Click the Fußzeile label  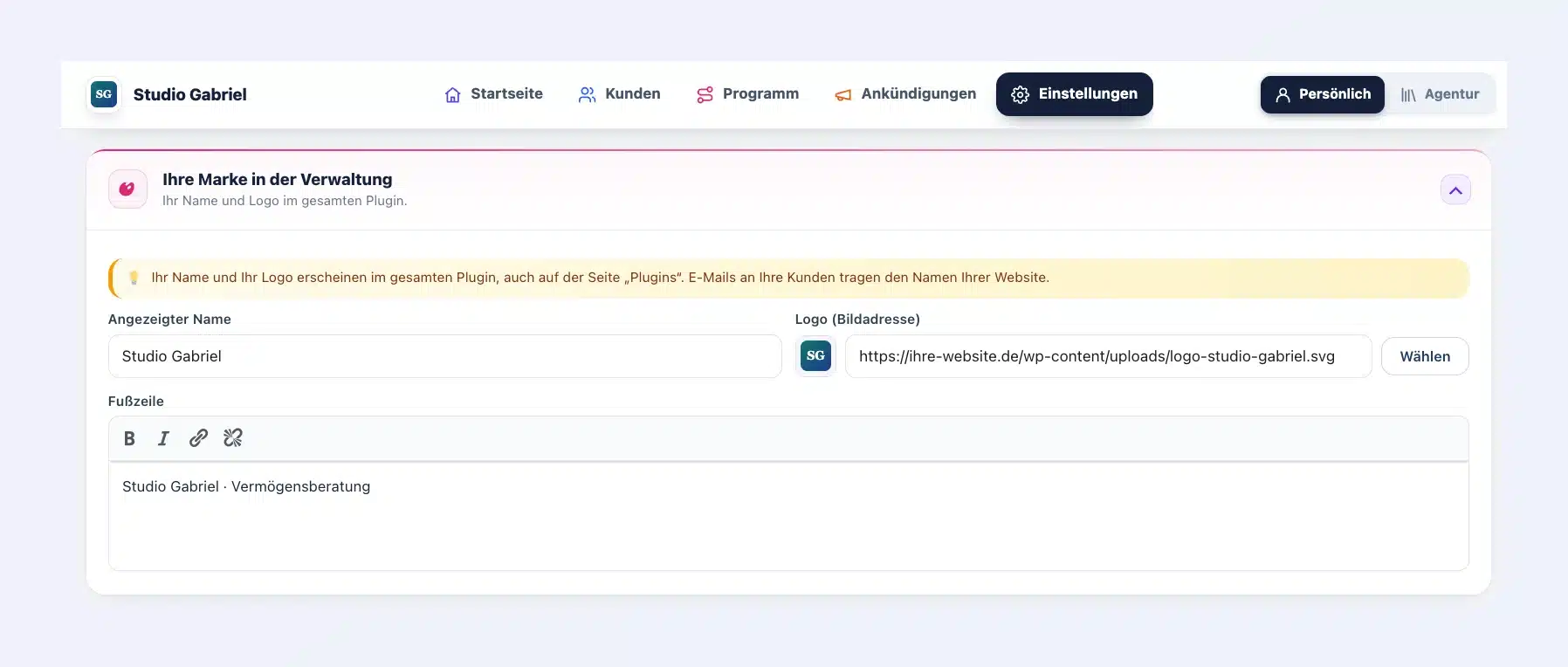click(136, 402)
